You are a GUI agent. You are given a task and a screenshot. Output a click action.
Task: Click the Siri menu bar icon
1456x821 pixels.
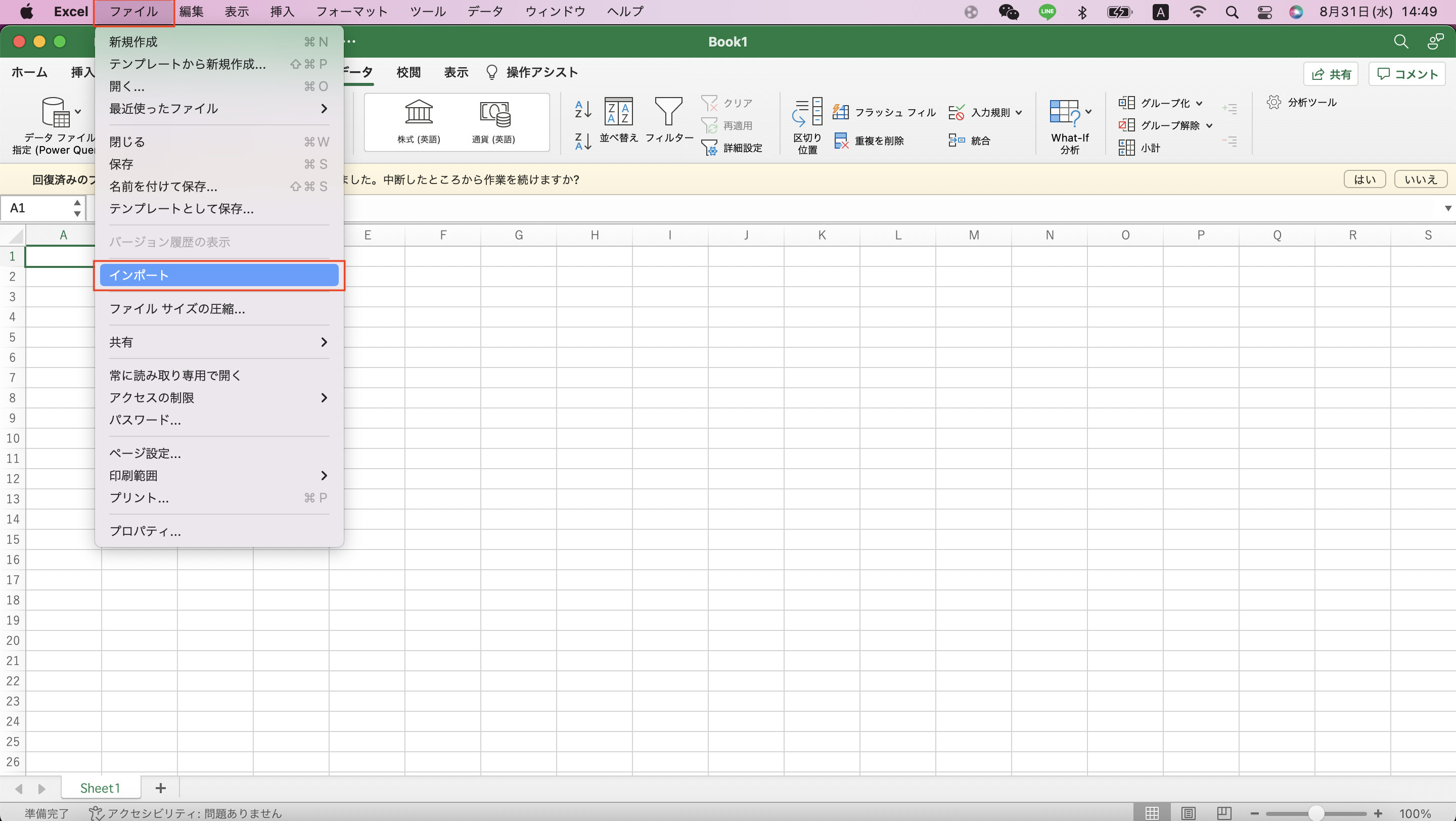pos(1296,12)
